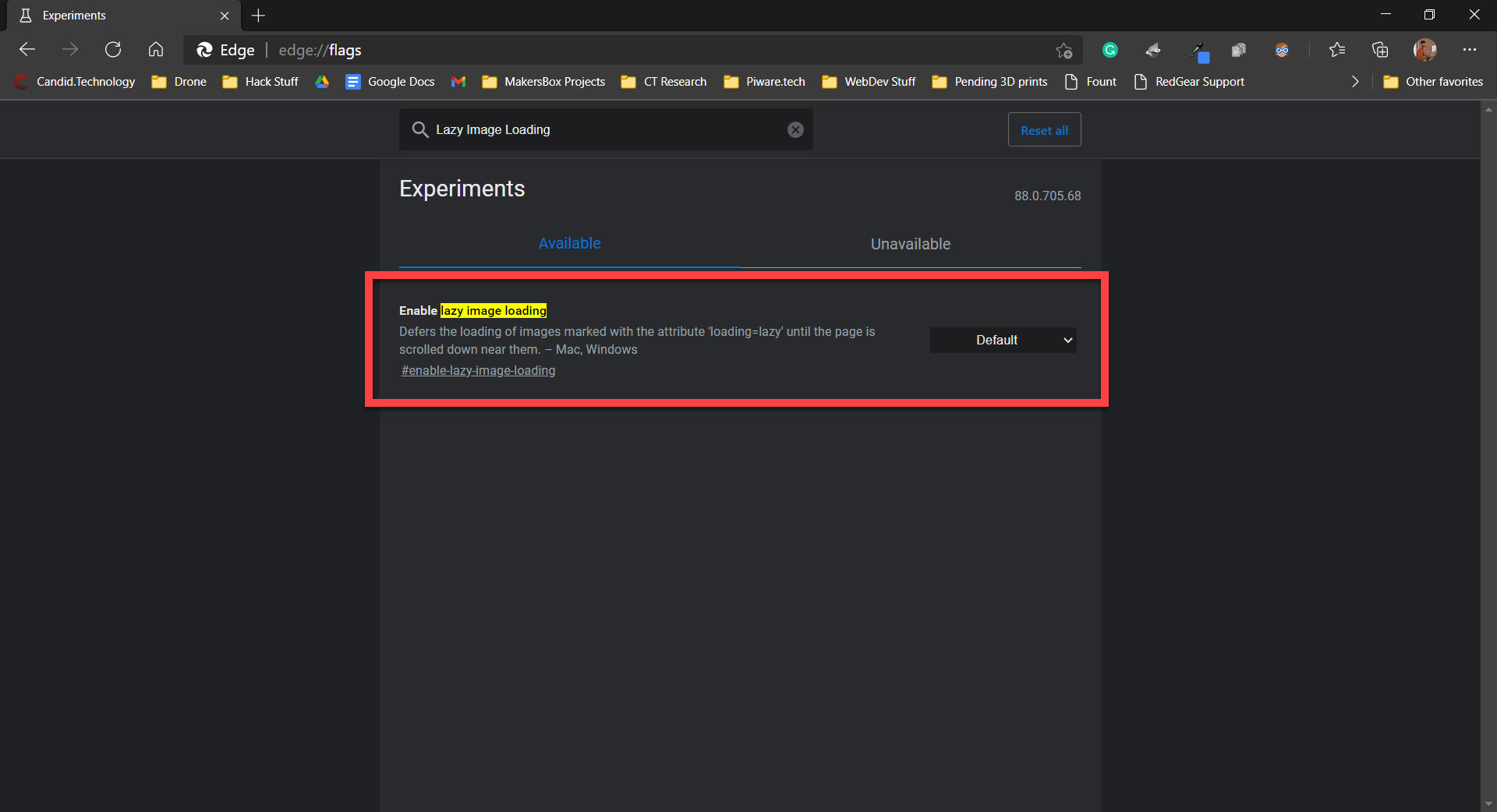
Task: Click the page scrollbar down arrow
Action: point(1489,803)
